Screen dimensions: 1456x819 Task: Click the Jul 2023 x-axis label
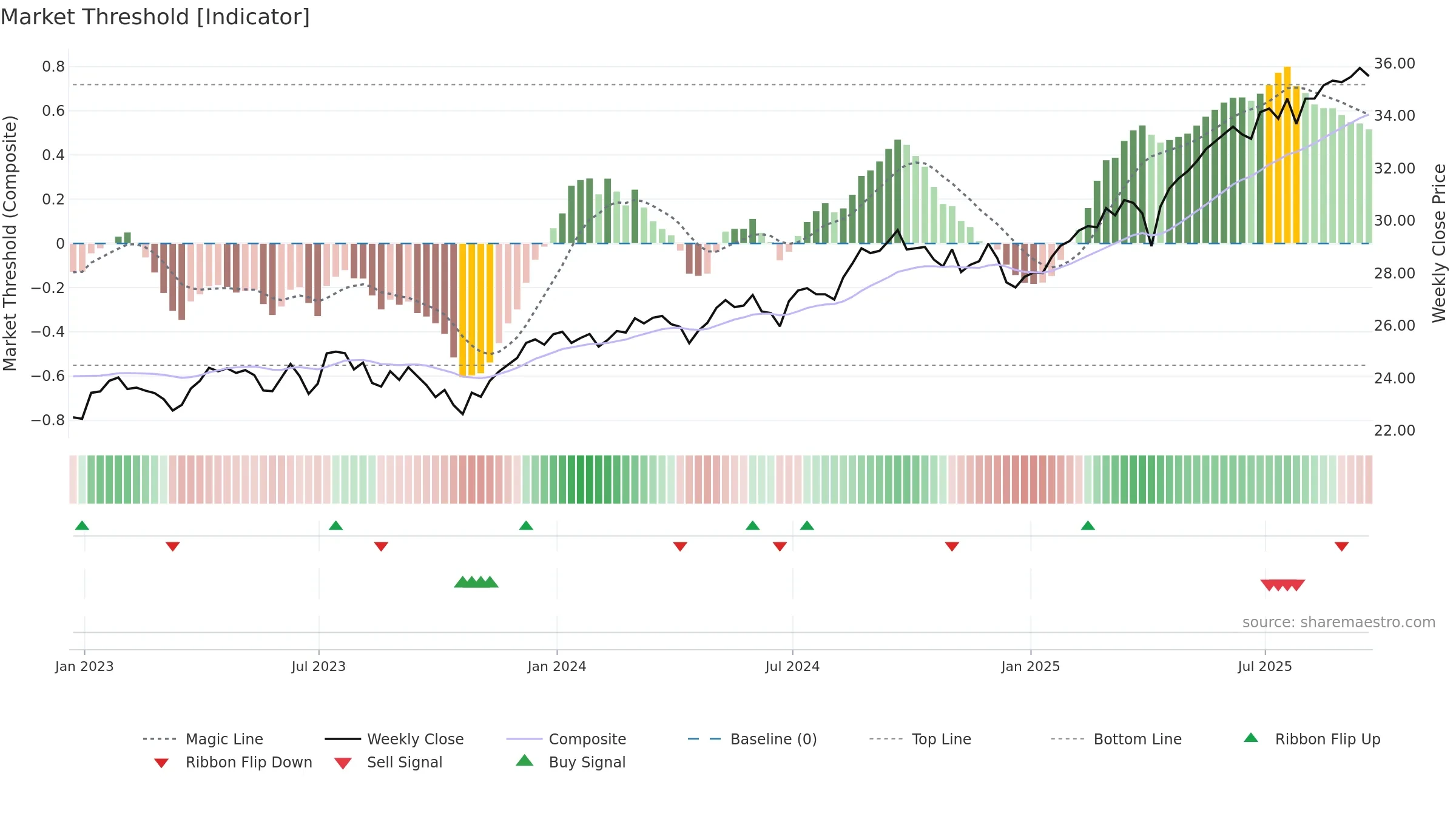click(318, 666)
